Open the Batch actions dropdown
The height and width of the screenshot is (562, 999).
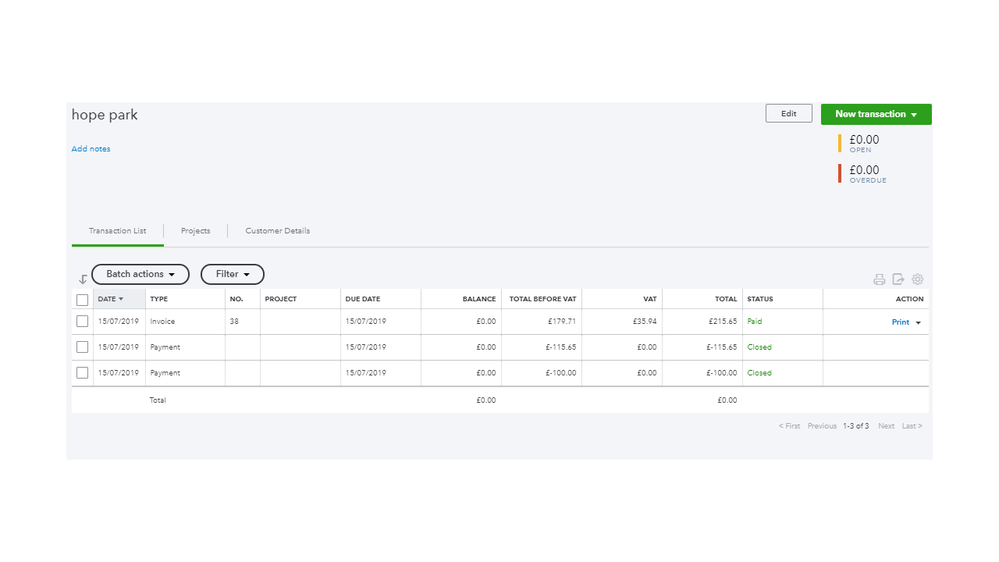click(140, 274)
